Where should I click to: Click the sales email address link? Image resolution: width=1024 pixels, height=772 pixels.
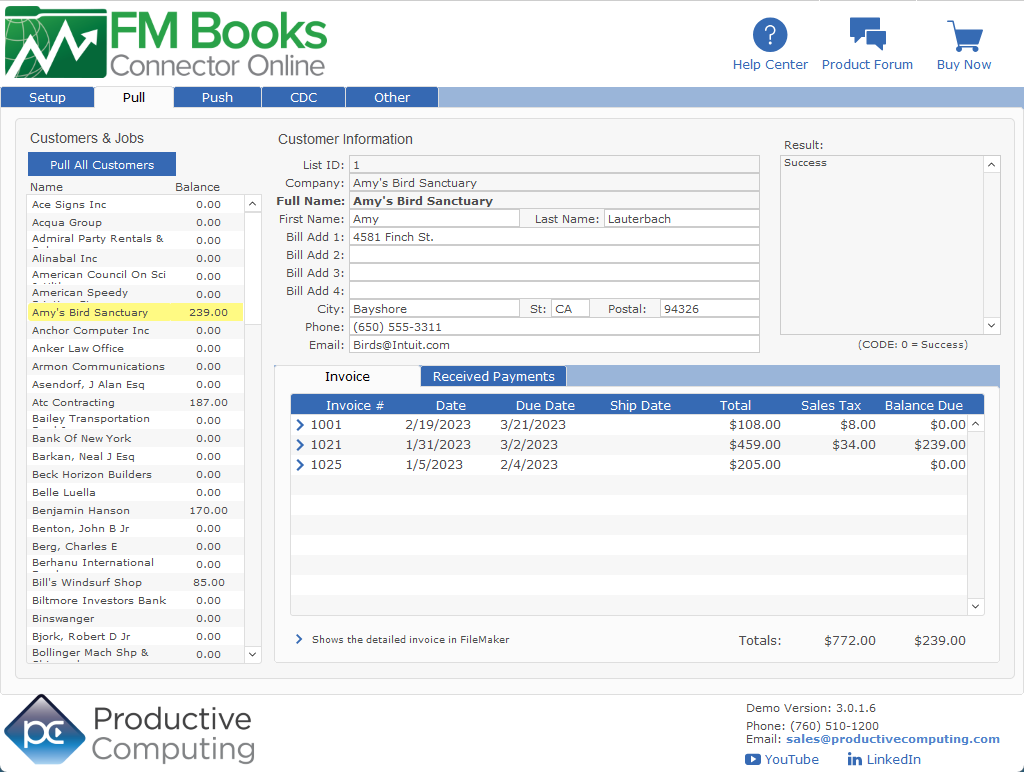point(892,739)
